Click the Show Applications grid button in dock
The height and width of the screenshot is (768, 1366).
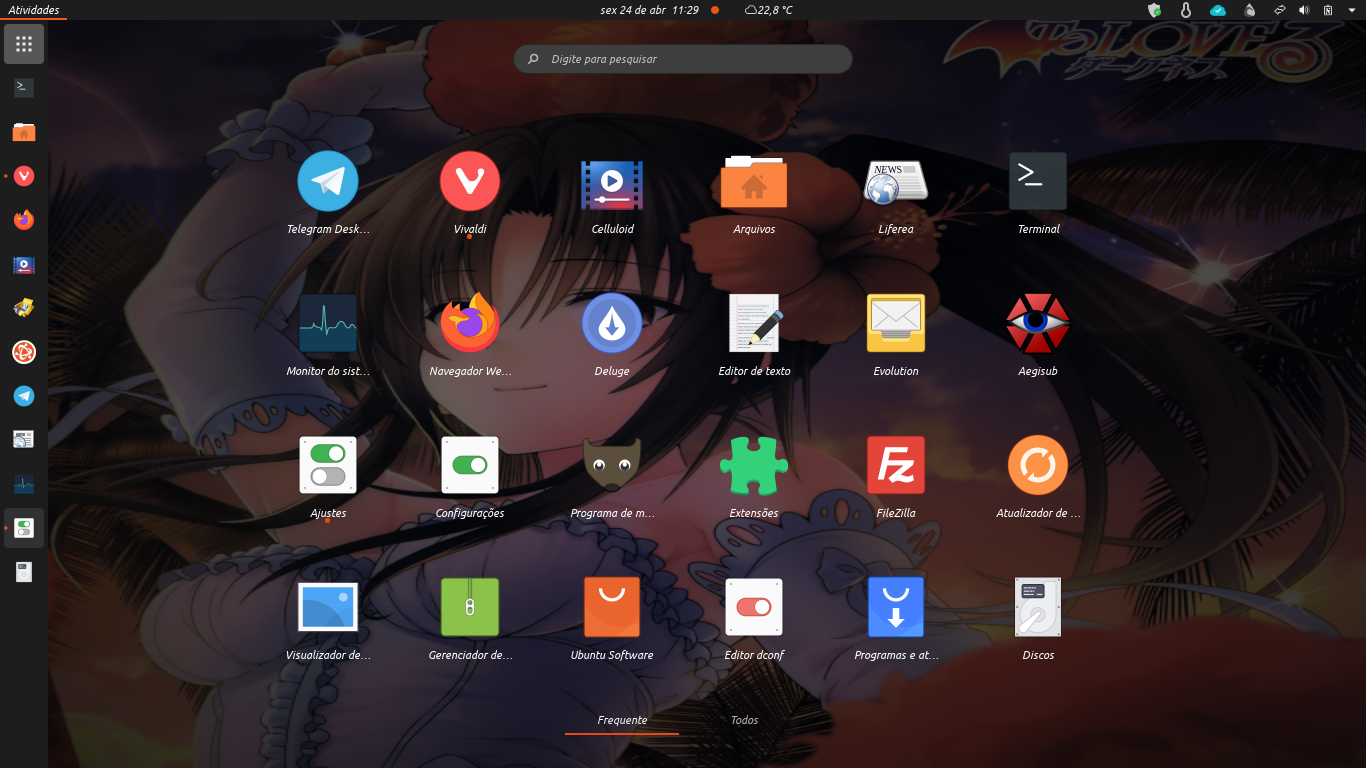(x=24, y=44)
